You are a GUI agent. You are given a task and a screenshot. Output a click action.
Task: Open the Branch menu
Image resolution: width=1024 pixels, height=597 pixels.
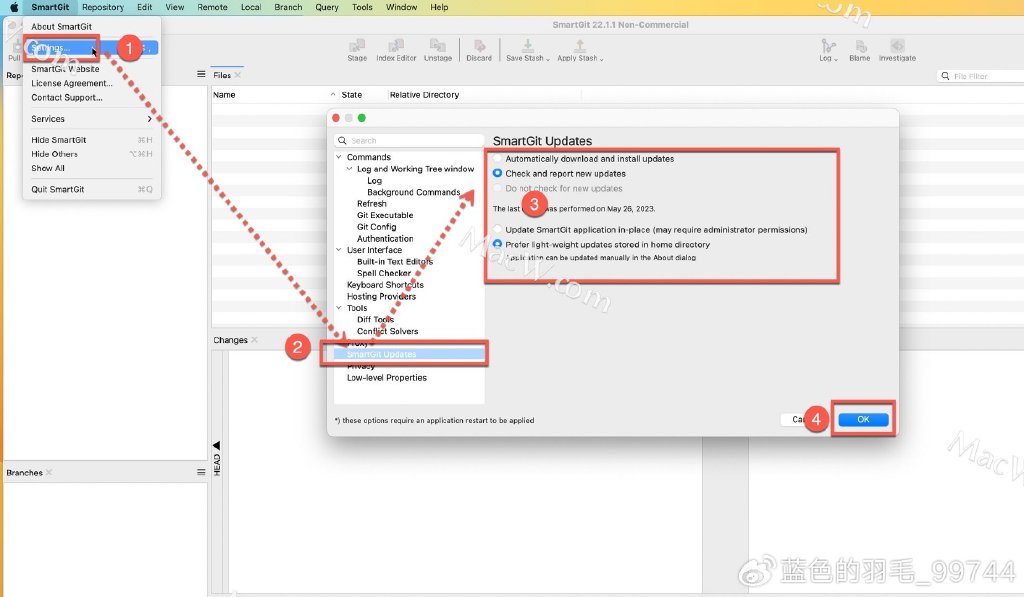288,7
